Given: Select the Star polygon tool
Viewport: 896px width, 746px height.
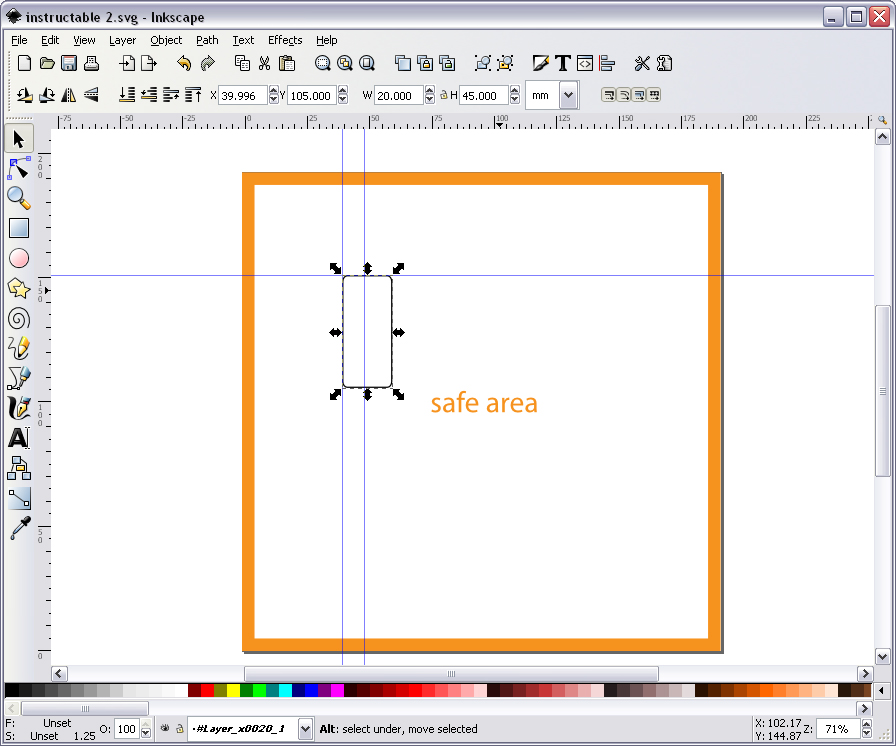Looking at the screenshot, I should pyautogui.click(x=19, y=288).
